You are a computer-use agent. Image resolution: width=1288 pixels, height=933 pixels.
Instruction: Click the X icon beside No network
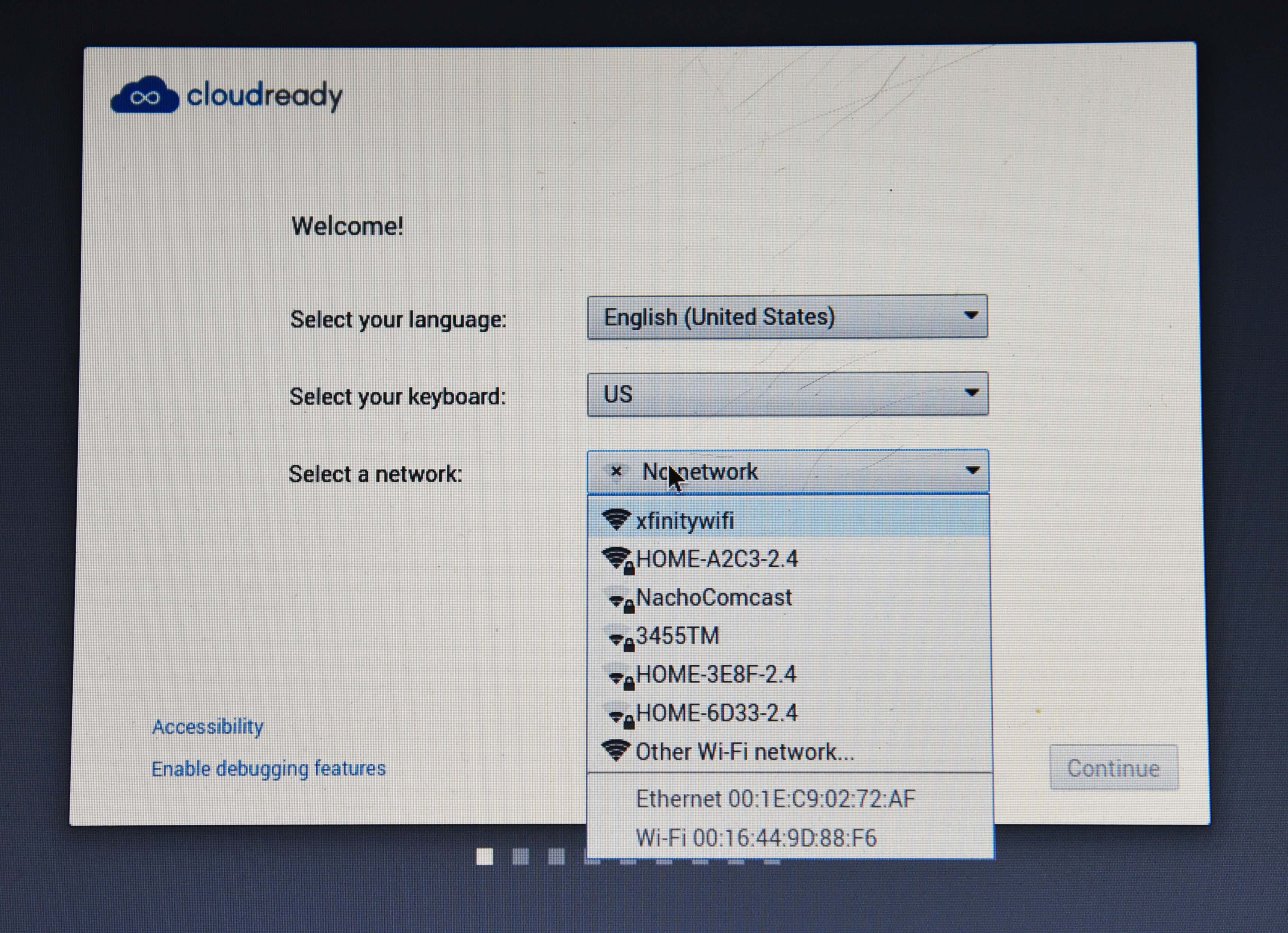(616, 471)
